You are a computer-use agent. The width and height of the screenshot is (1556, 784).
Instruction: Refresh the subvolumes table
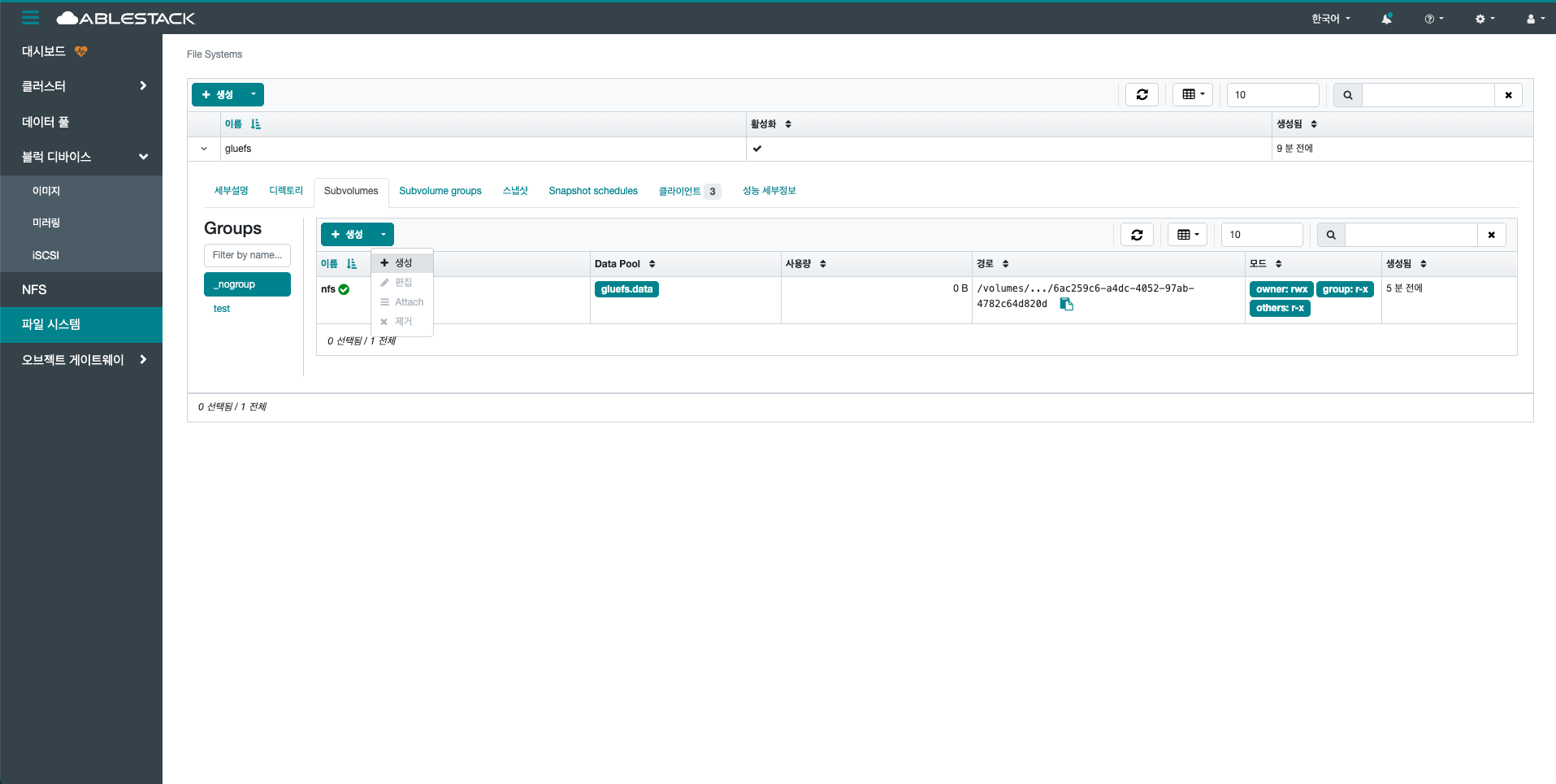[x=1137, y=235]
